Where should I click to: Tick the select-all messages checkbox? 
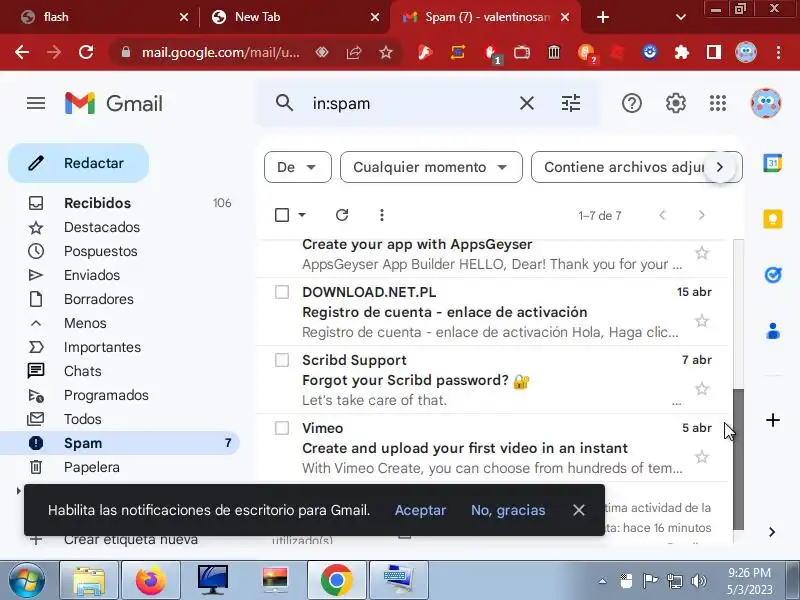point(282,215)
